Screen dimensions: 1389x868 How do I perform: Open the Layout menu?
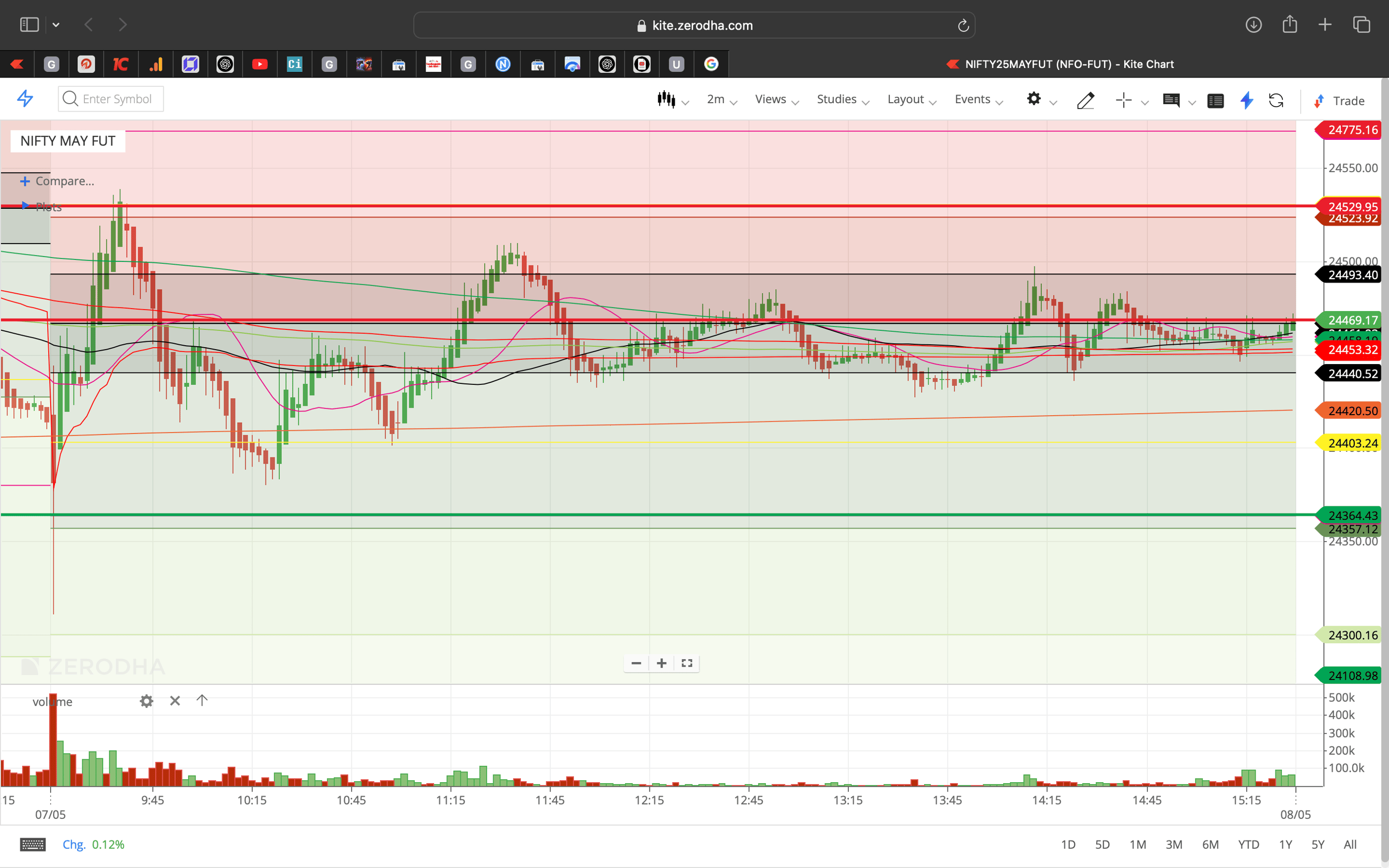[906, 99]
